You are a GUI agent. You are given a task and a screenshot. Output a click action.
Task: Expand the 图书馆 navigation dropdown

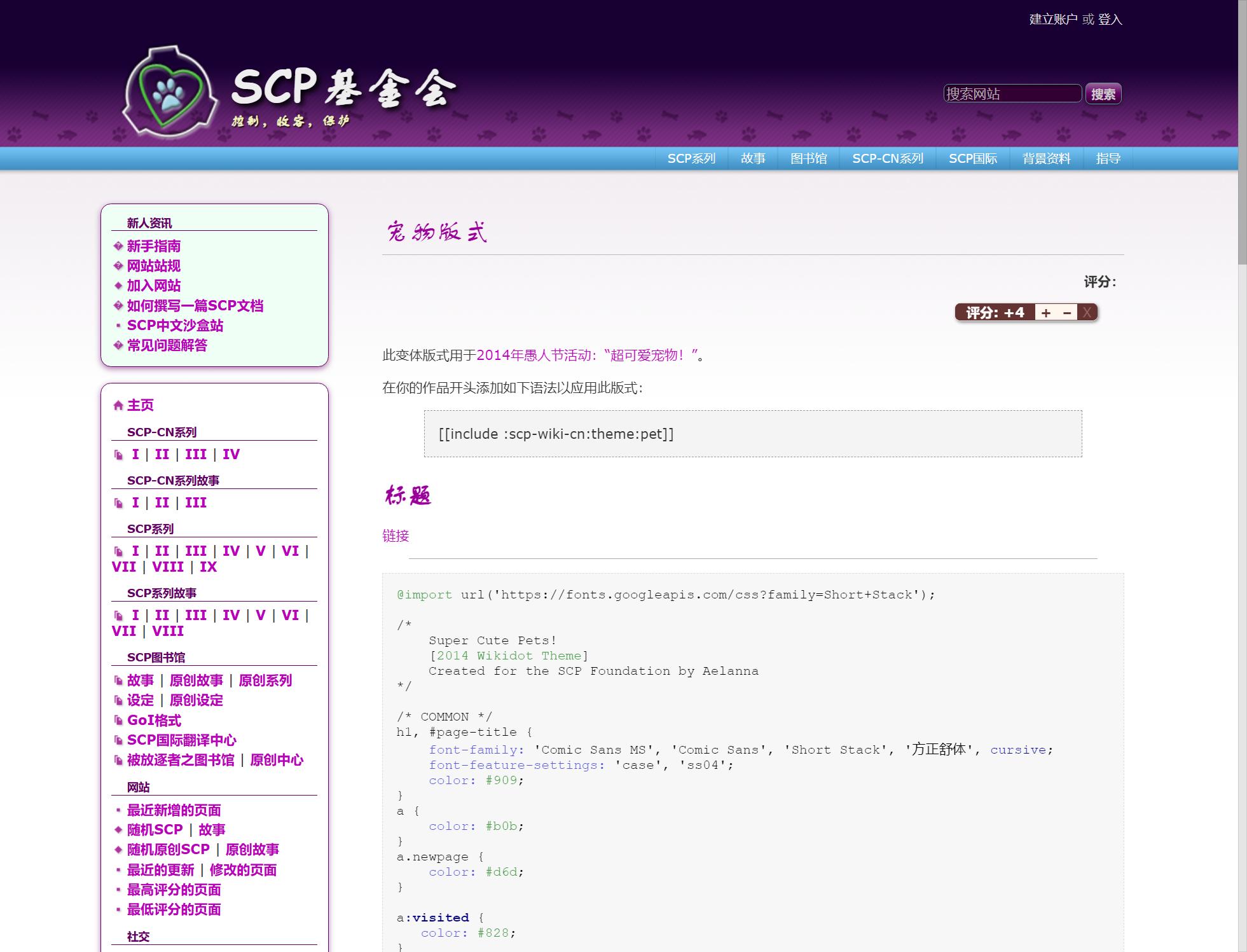coord(808,158)
